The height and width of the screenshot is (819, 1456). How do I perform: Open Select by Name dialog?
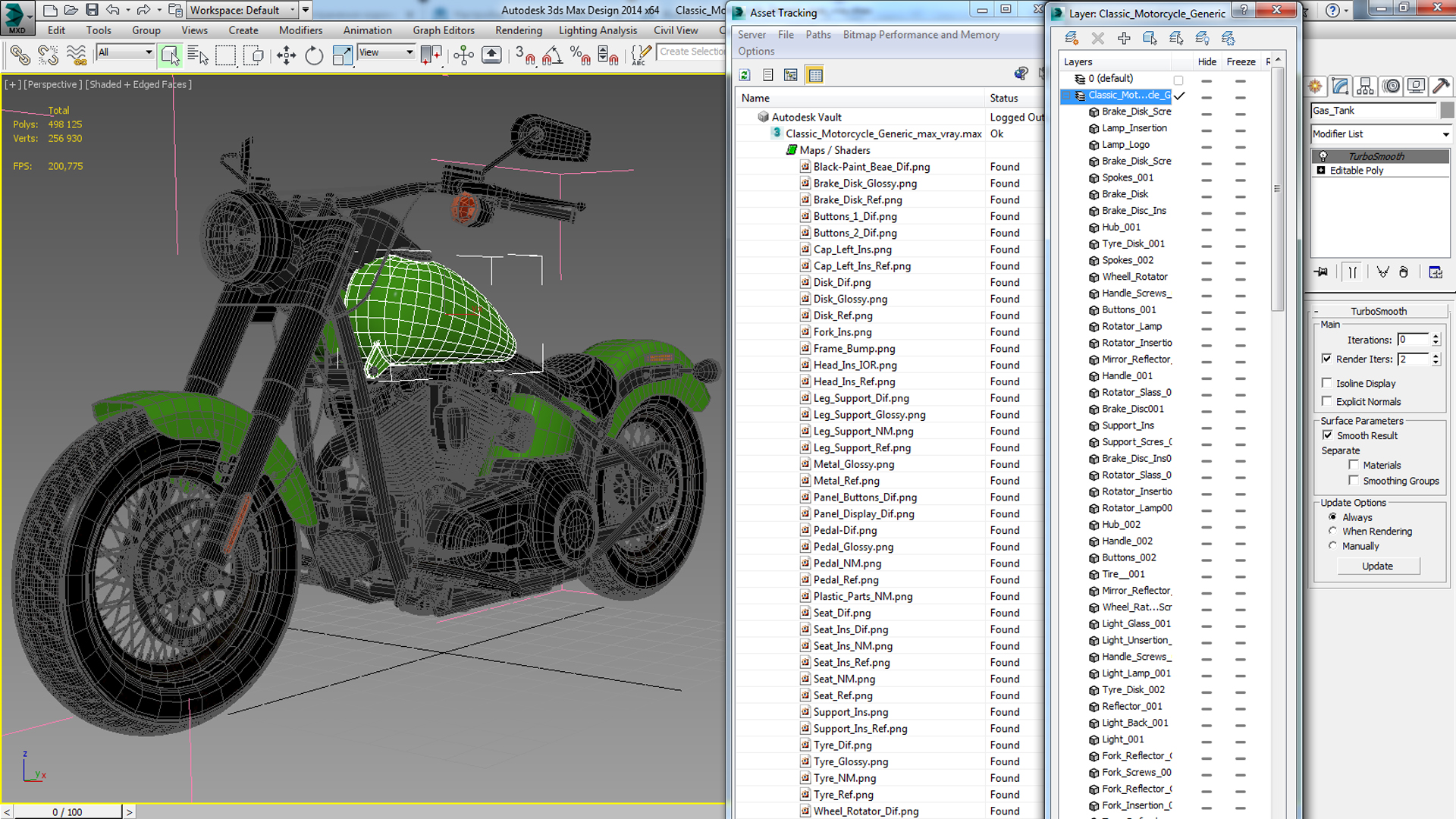coord(198,55)
